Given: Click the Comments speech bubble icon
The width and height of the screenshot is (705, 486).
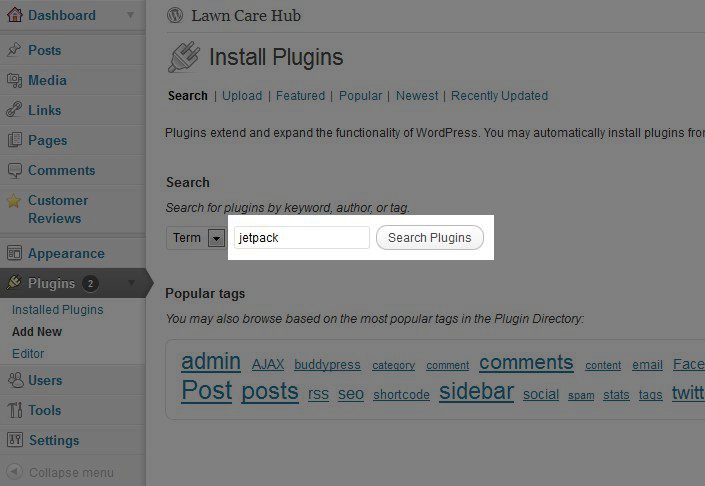Looking at the screenshot, I should (14, 170).
